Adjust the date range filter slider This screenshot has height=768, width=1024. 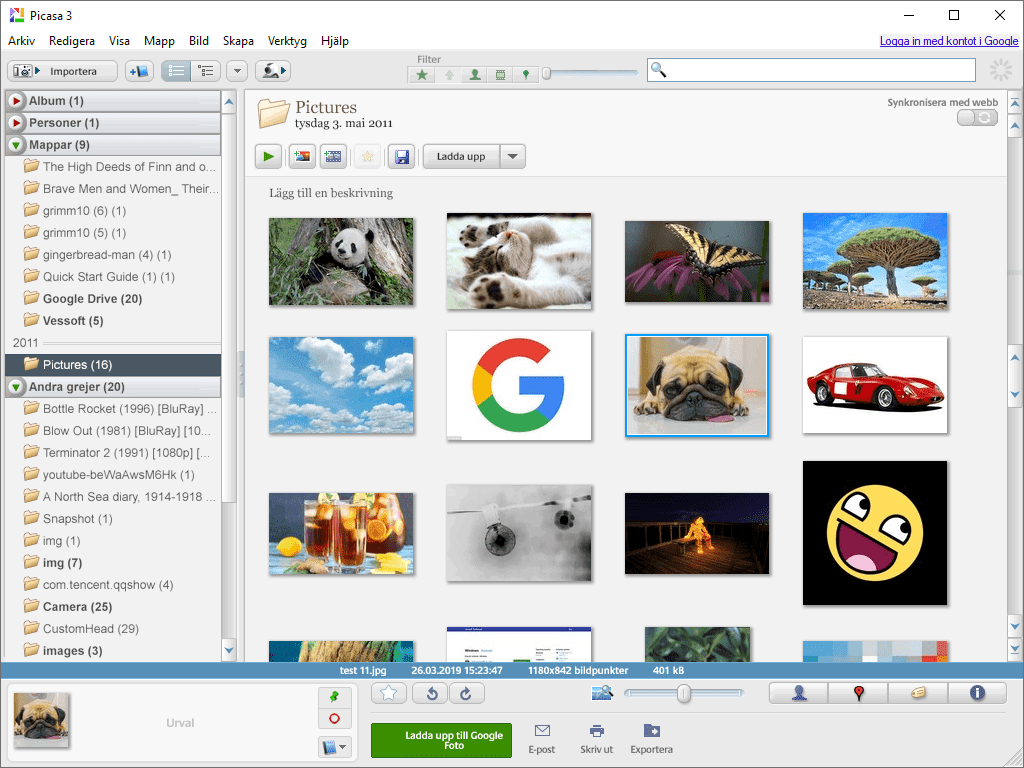coord(547,74)
